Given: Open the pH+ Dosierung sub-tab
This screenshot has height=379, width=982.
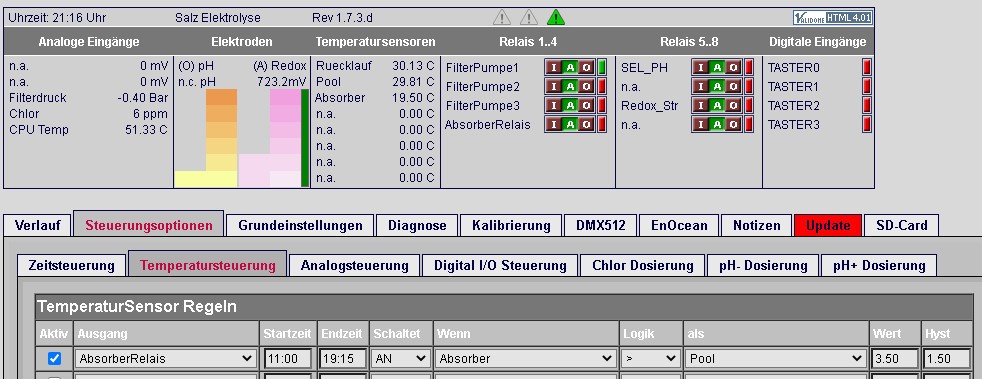Looking at the screenshot, I should [x=879, y=266].
